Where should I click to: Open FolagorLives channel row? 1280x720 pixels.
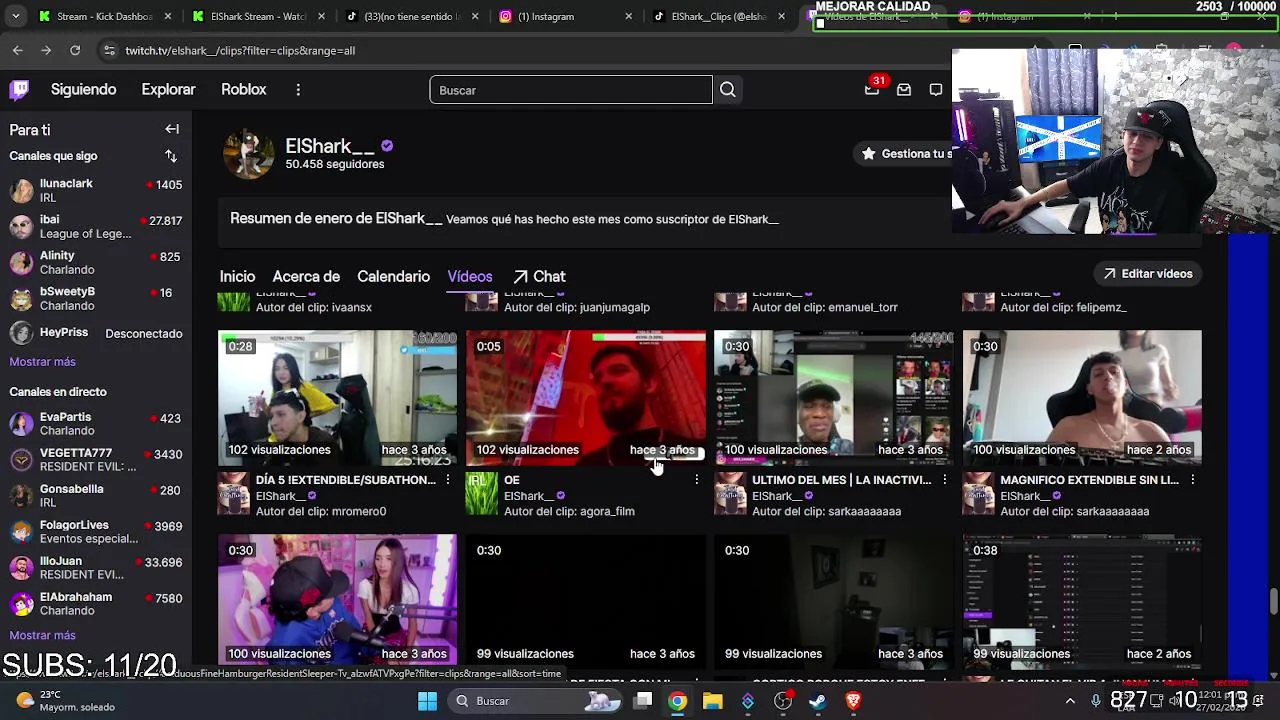coord(96,532)
